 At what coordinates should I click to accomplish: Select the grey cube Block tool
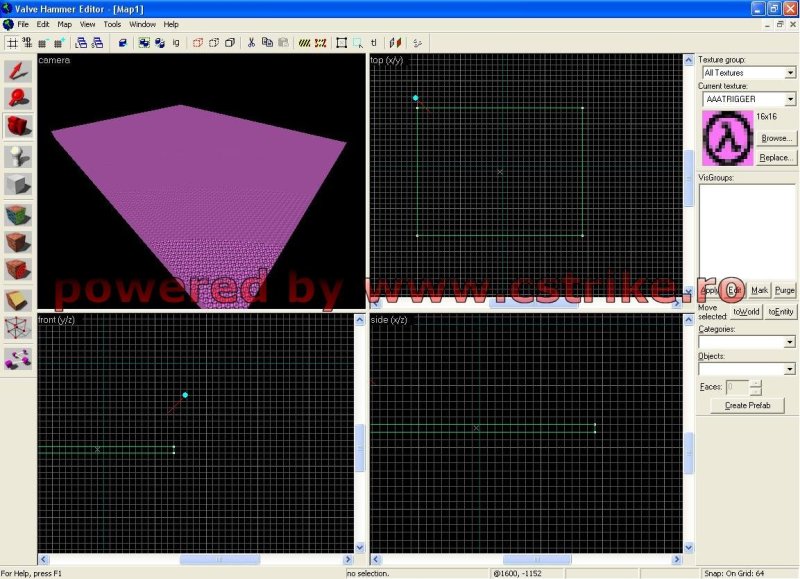[19, 185]
